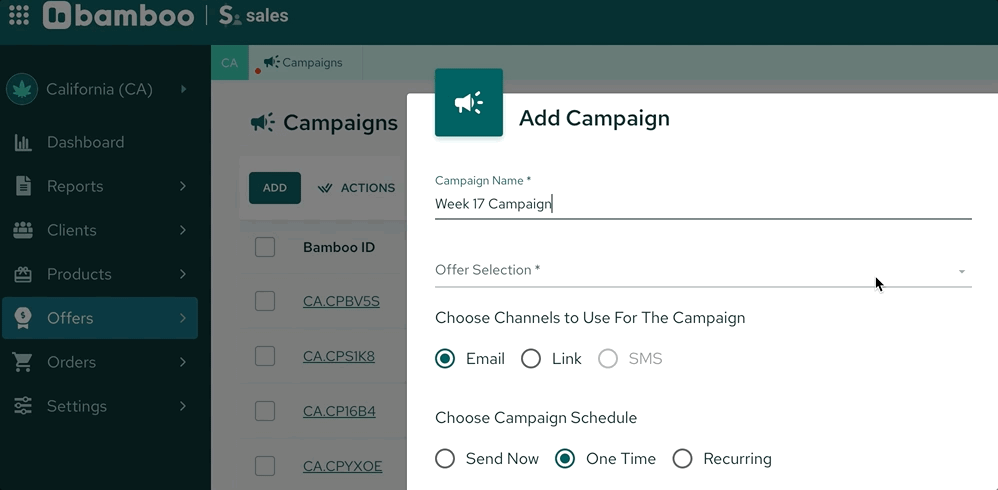Open campaign link CA.CPBV5S

341,302
